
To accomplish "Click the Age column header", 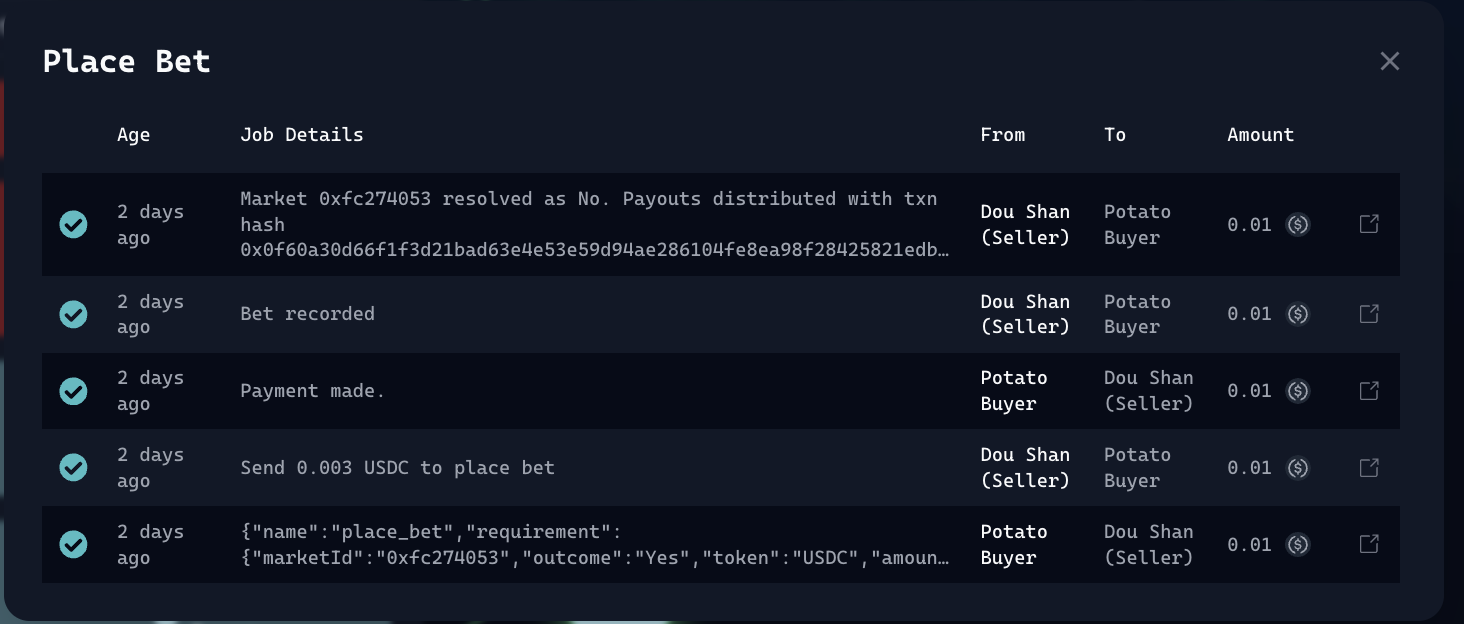I will click(x=133, y=135).
